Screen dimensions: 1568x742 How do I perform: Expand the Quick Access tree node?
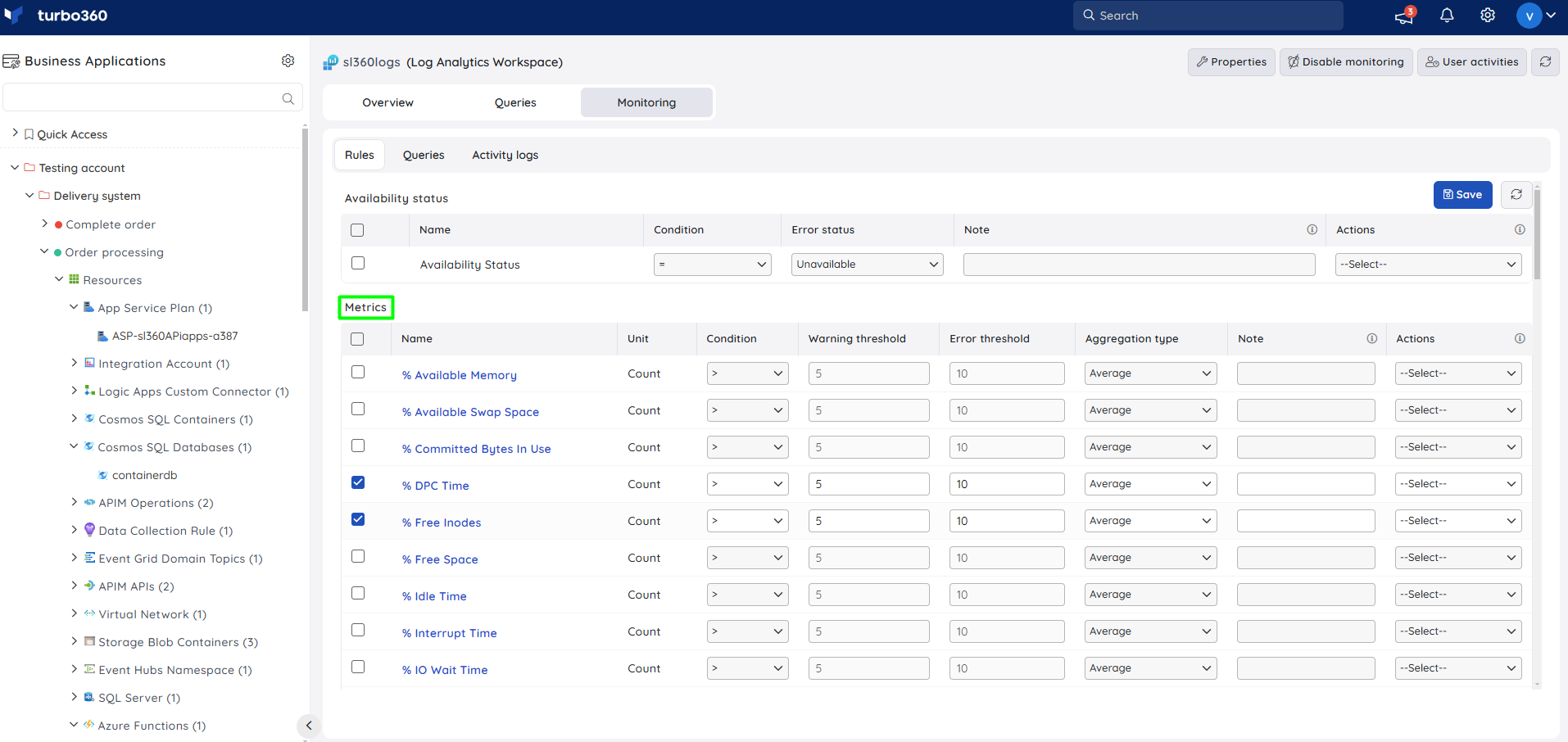pos(15,133)
